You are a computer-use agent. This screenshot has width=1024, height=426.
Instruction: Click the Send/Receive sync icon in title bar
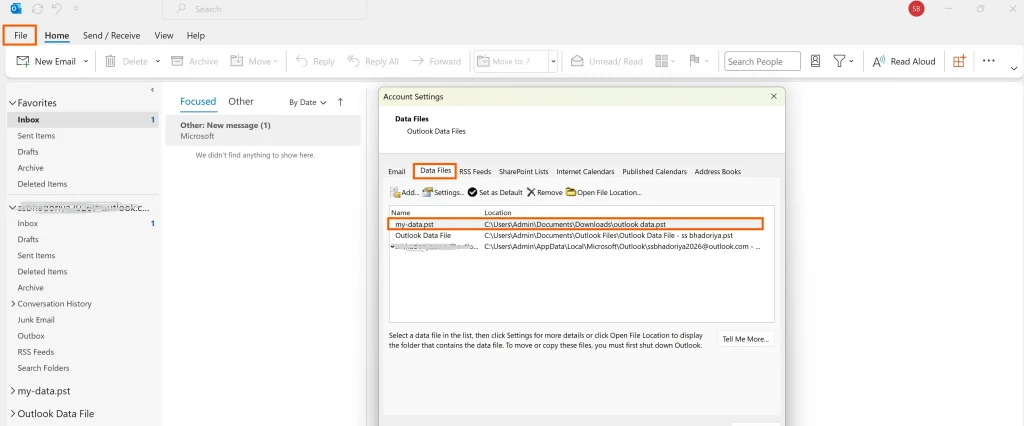37,9
